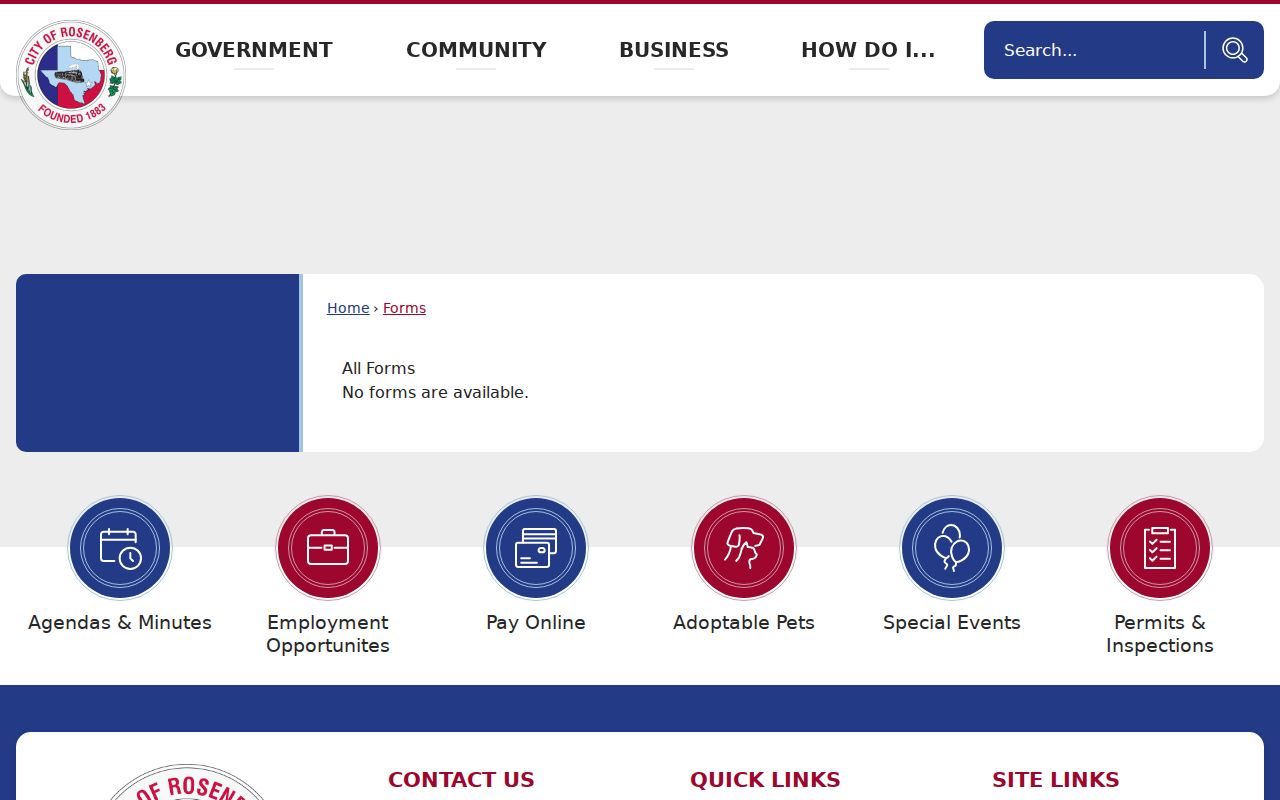1280x800 pixels.
Task: Expand the Government menu
Action: click(254, 50)
